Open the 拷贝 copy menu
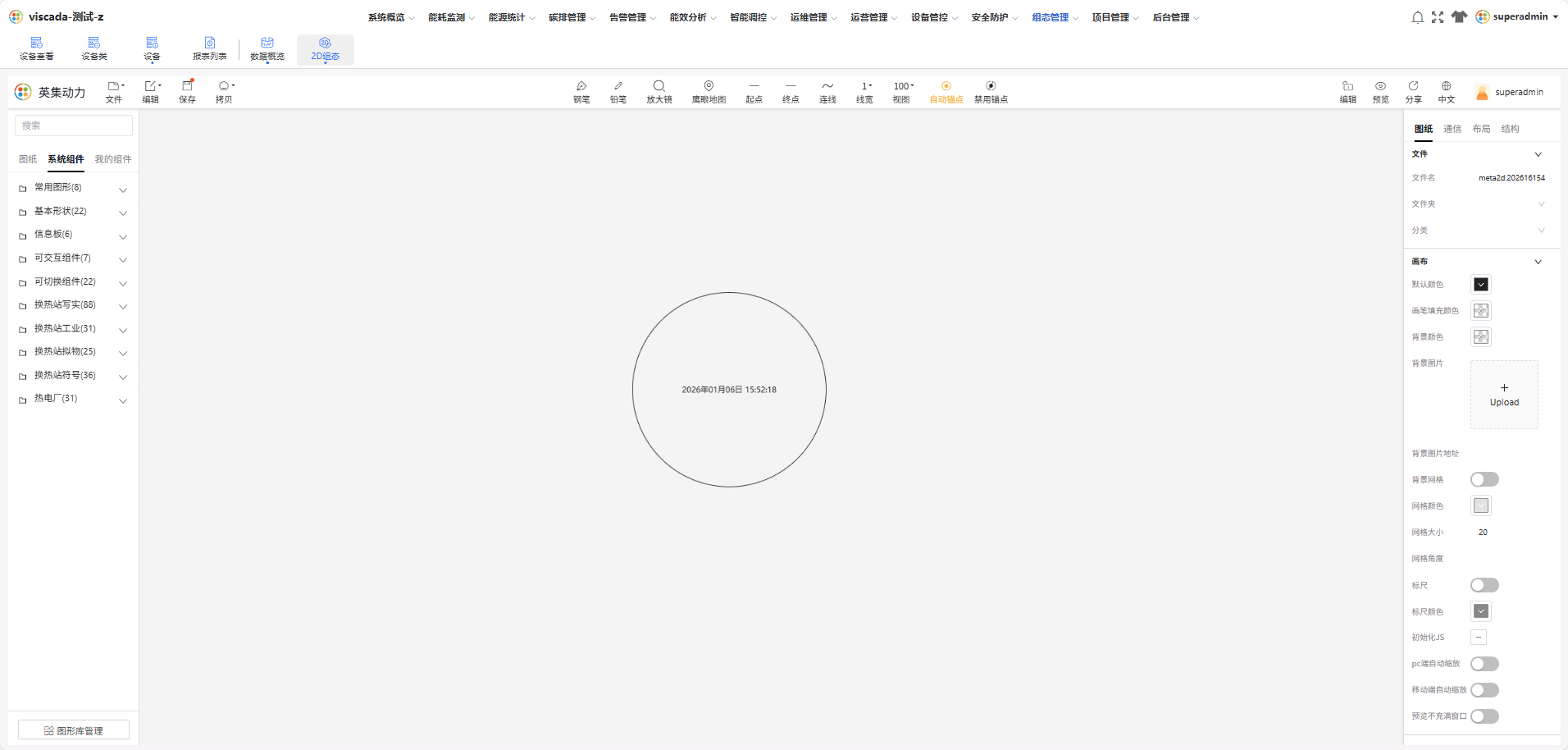Image resolution: width=1568 pixels, height=750 pixels. click(x=225, y=92)
